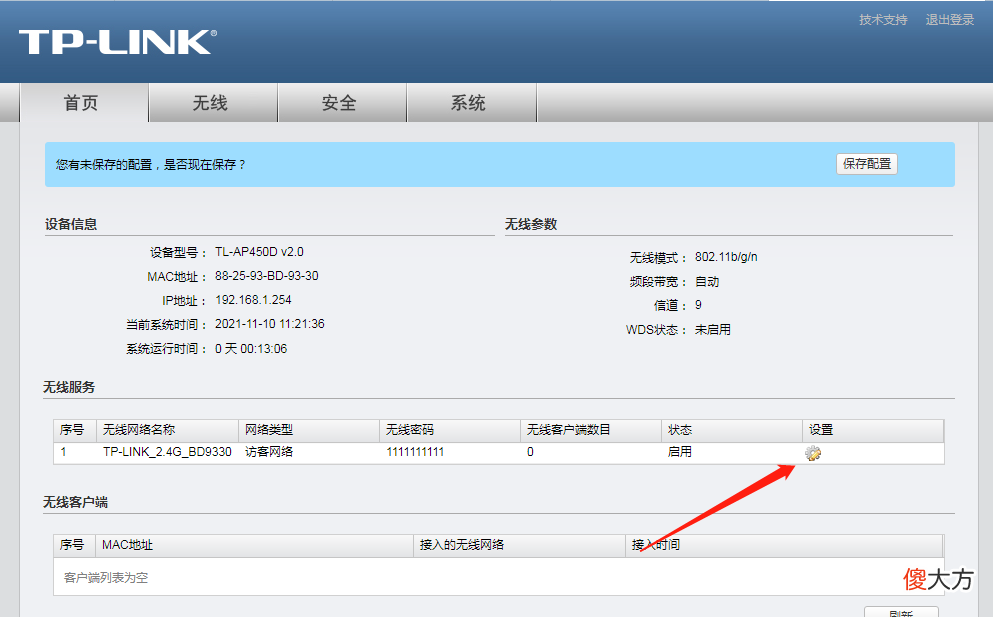Click the uptime value 0 天 00:13:06
Image resolution: width=993 pixels, height=617 pixels.
[251, 348]
